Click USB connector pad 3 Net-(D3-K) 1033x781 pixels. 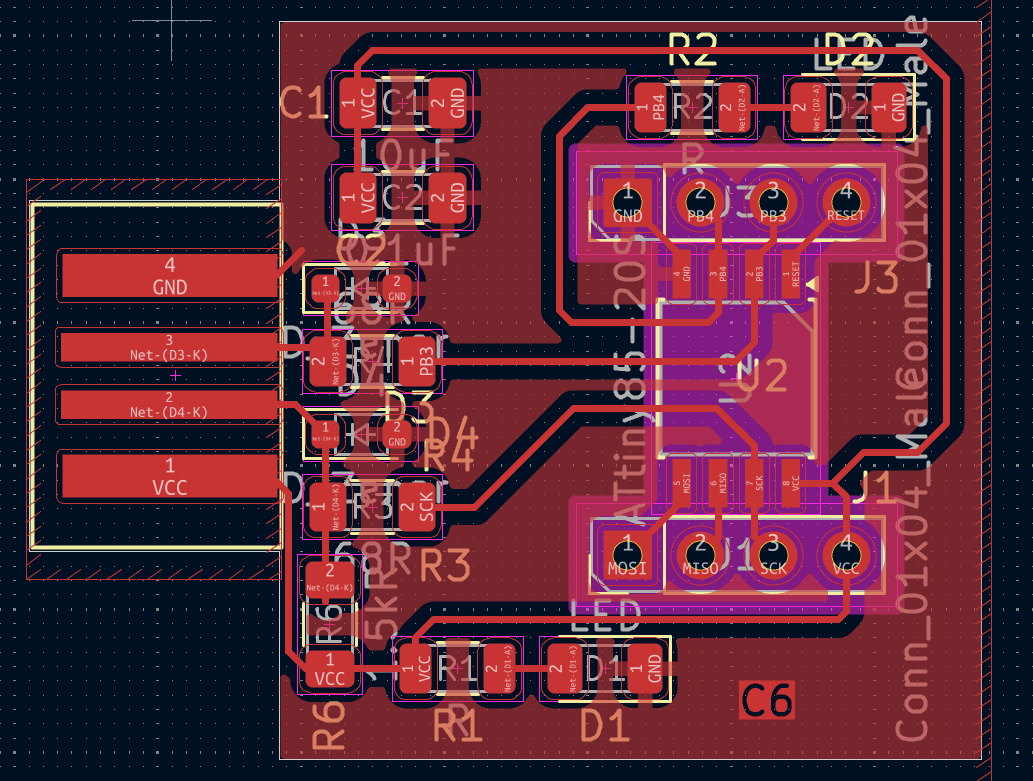coord(169,347)
